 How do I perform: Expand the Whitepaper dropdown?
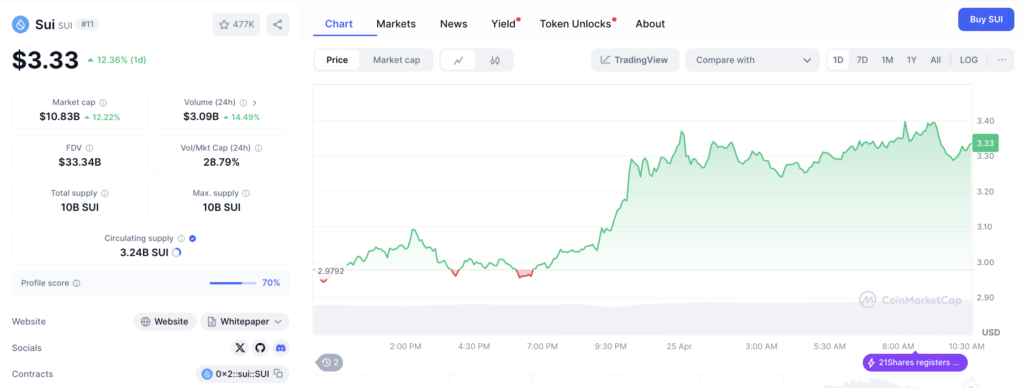(x=245, y=321)
